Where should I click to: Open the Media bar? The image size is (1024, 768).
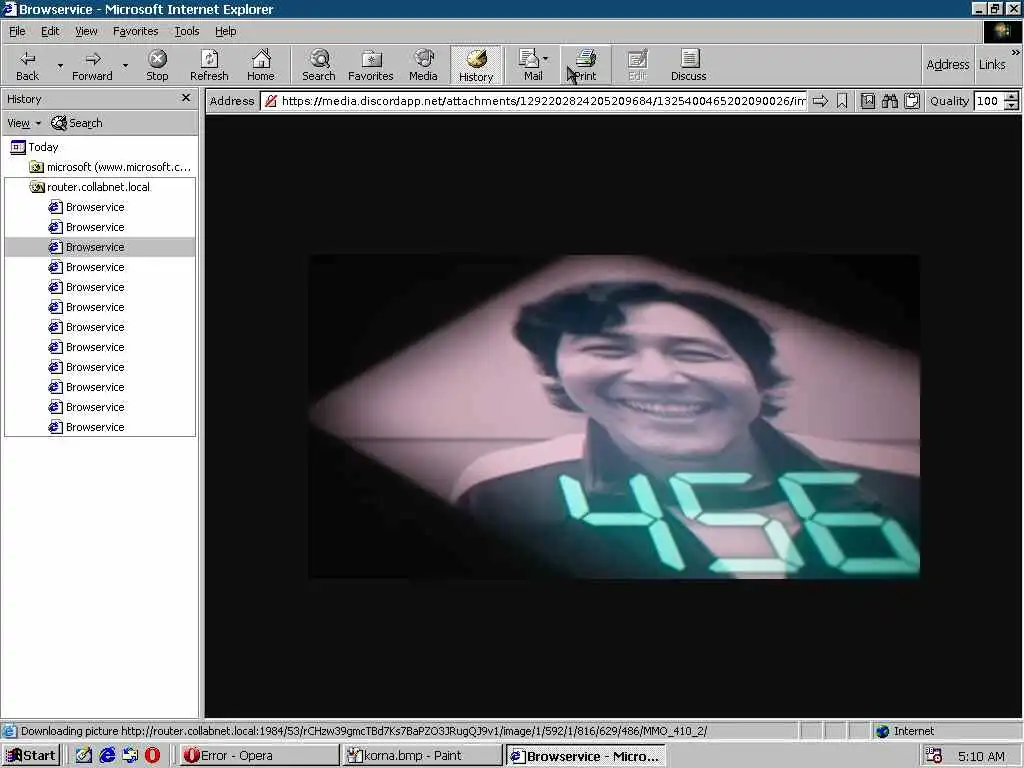point(423,65)
